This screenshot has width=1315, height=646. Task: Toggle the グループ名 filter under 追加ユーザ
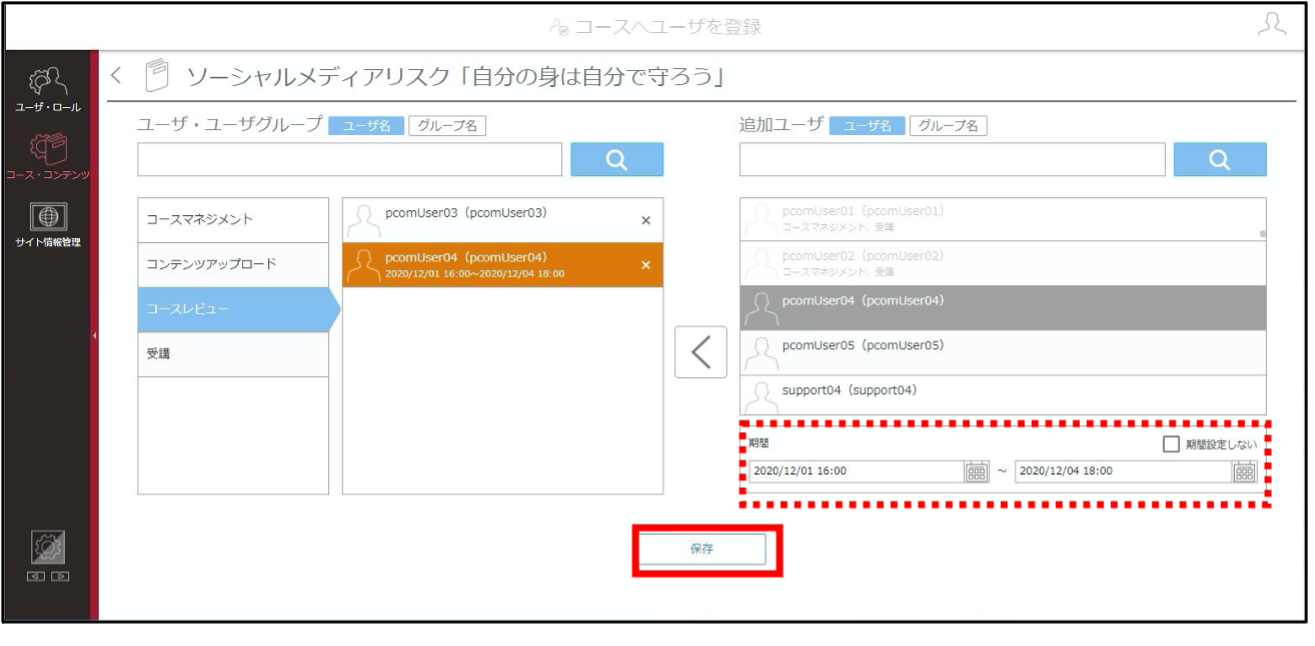(x=948, y=126)
